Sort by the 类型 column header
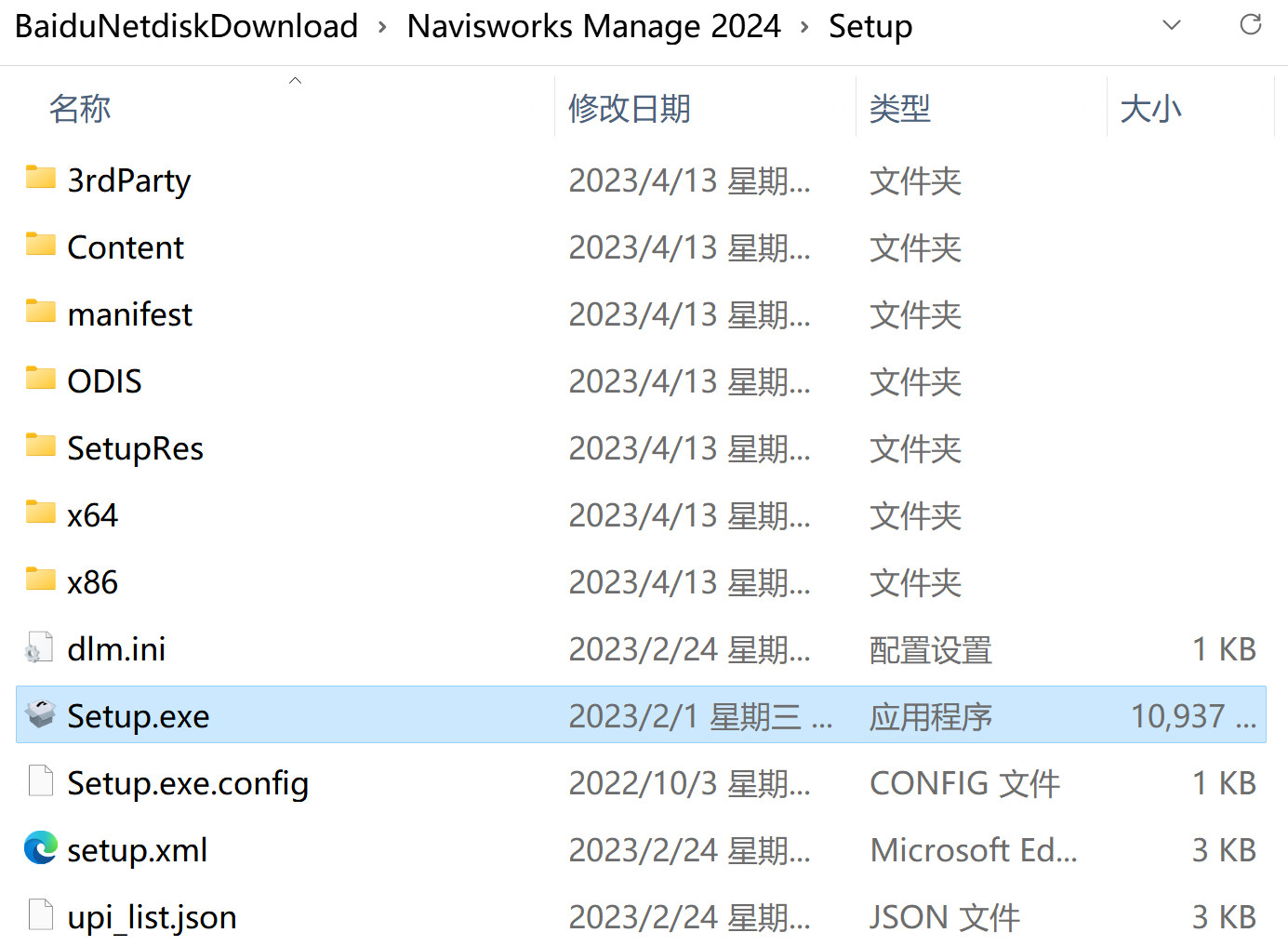This screenshot has width=1288, height=946. 900,109
